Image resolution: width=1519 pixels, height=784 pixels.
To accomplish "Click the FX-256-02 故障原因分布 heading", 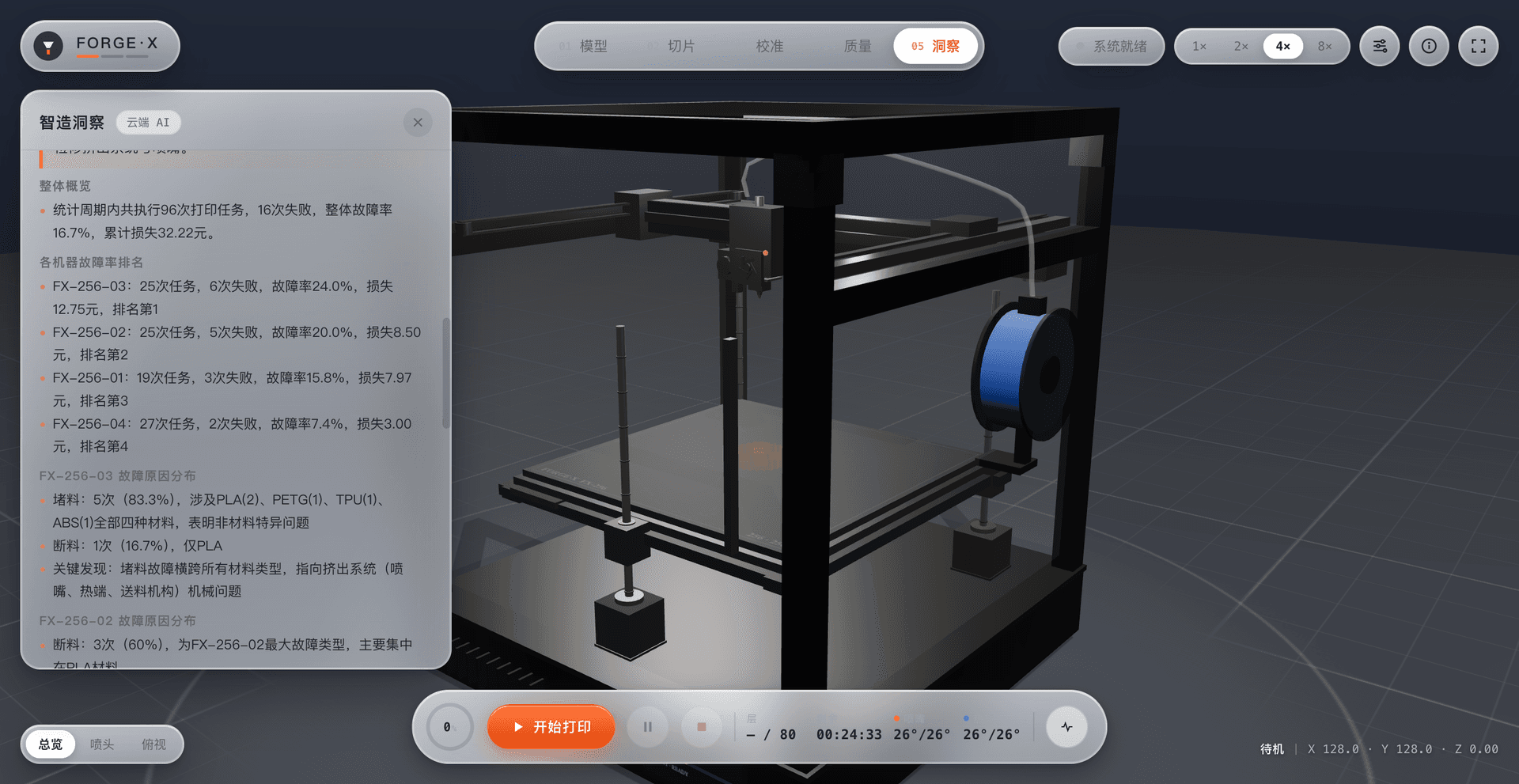I will [117, 621].
